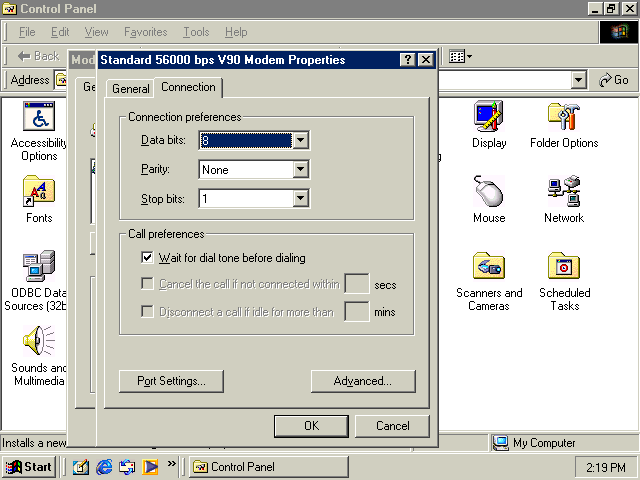Open the Network control panel icon
The image size is (640, 480).
coord(564,191)
